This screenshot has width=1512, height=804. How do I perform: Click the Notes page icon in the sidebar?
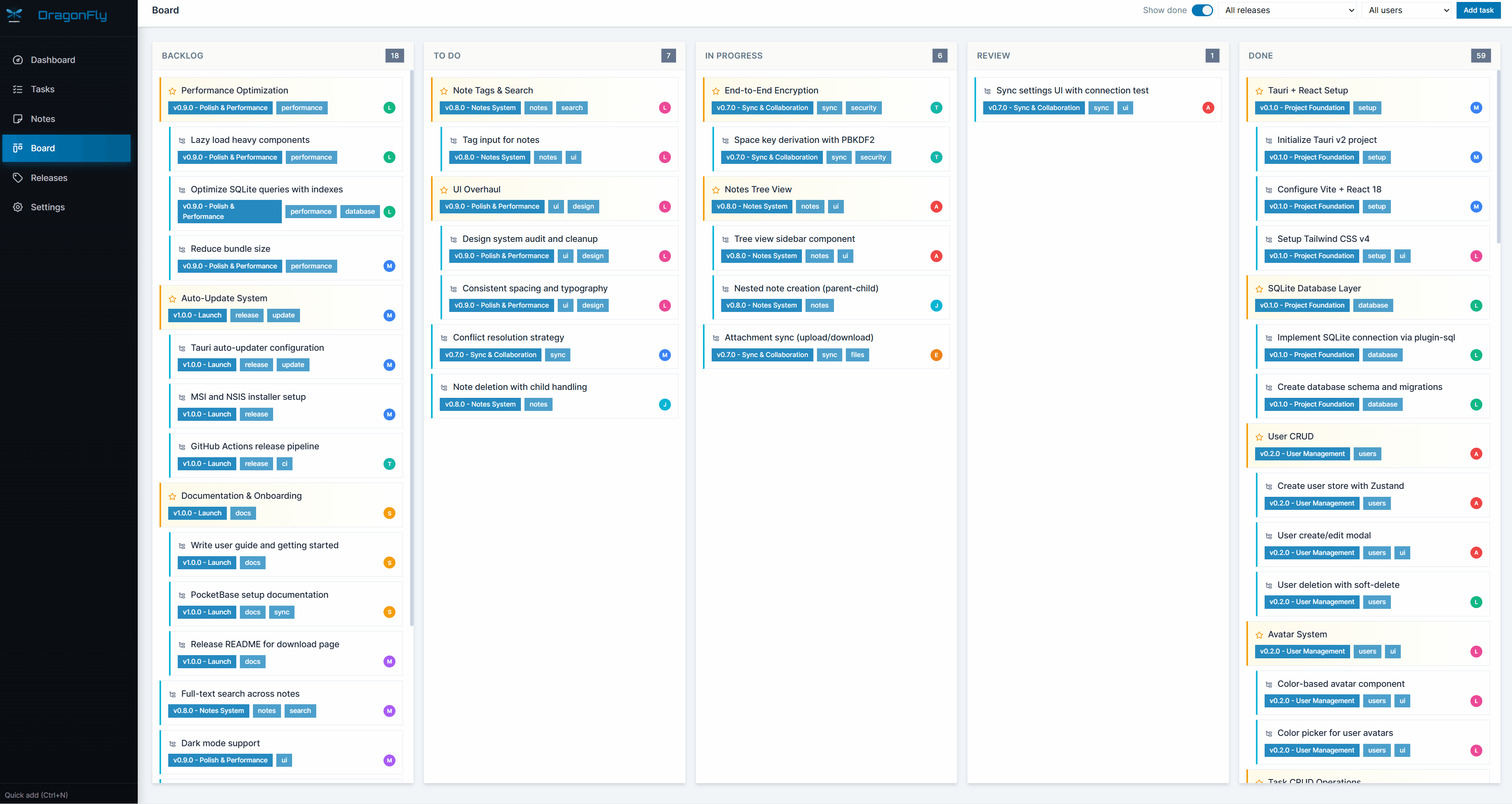pyautogui.click(x=17, y=118)
